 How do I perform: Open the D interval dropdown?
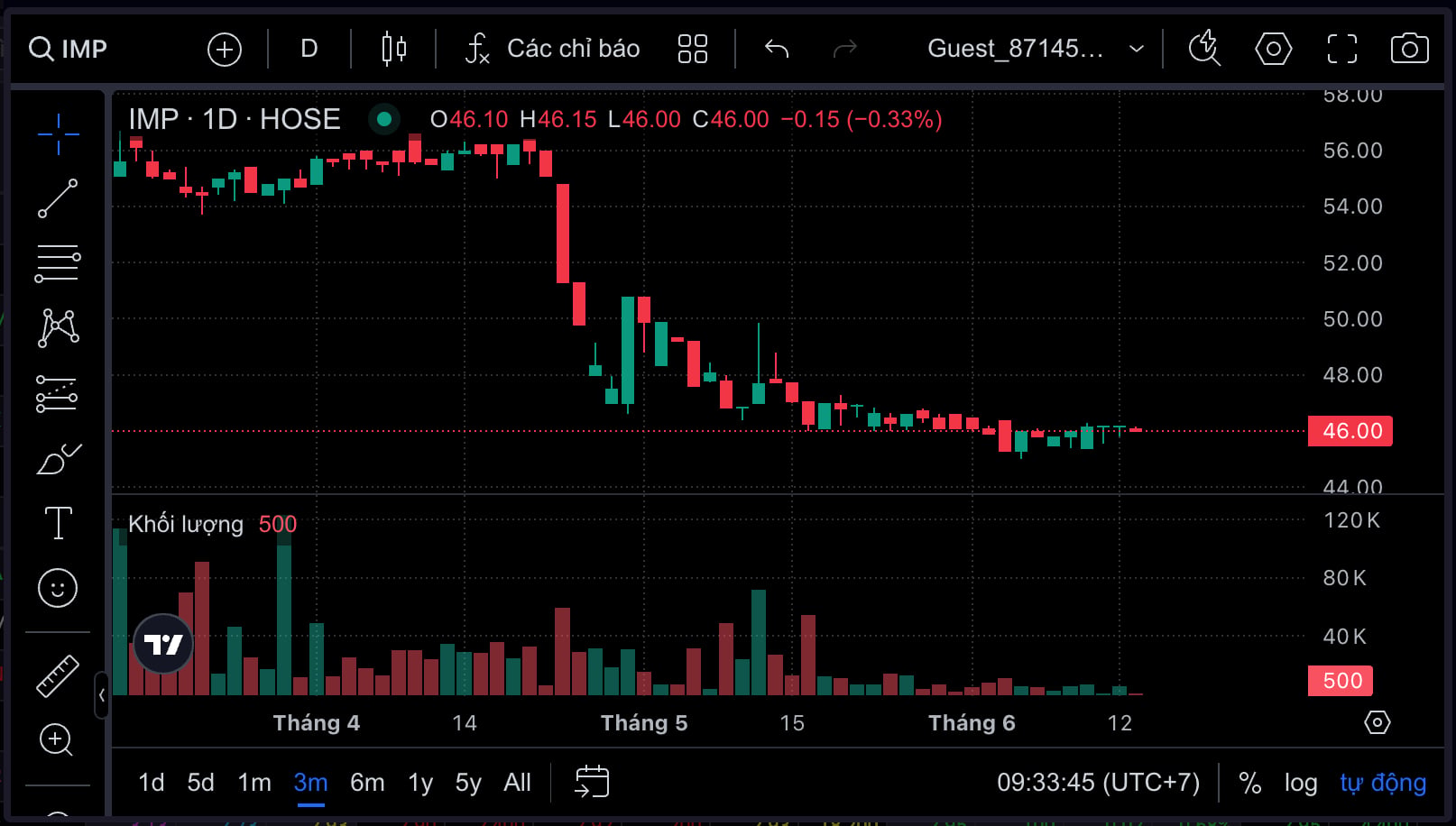309,48
